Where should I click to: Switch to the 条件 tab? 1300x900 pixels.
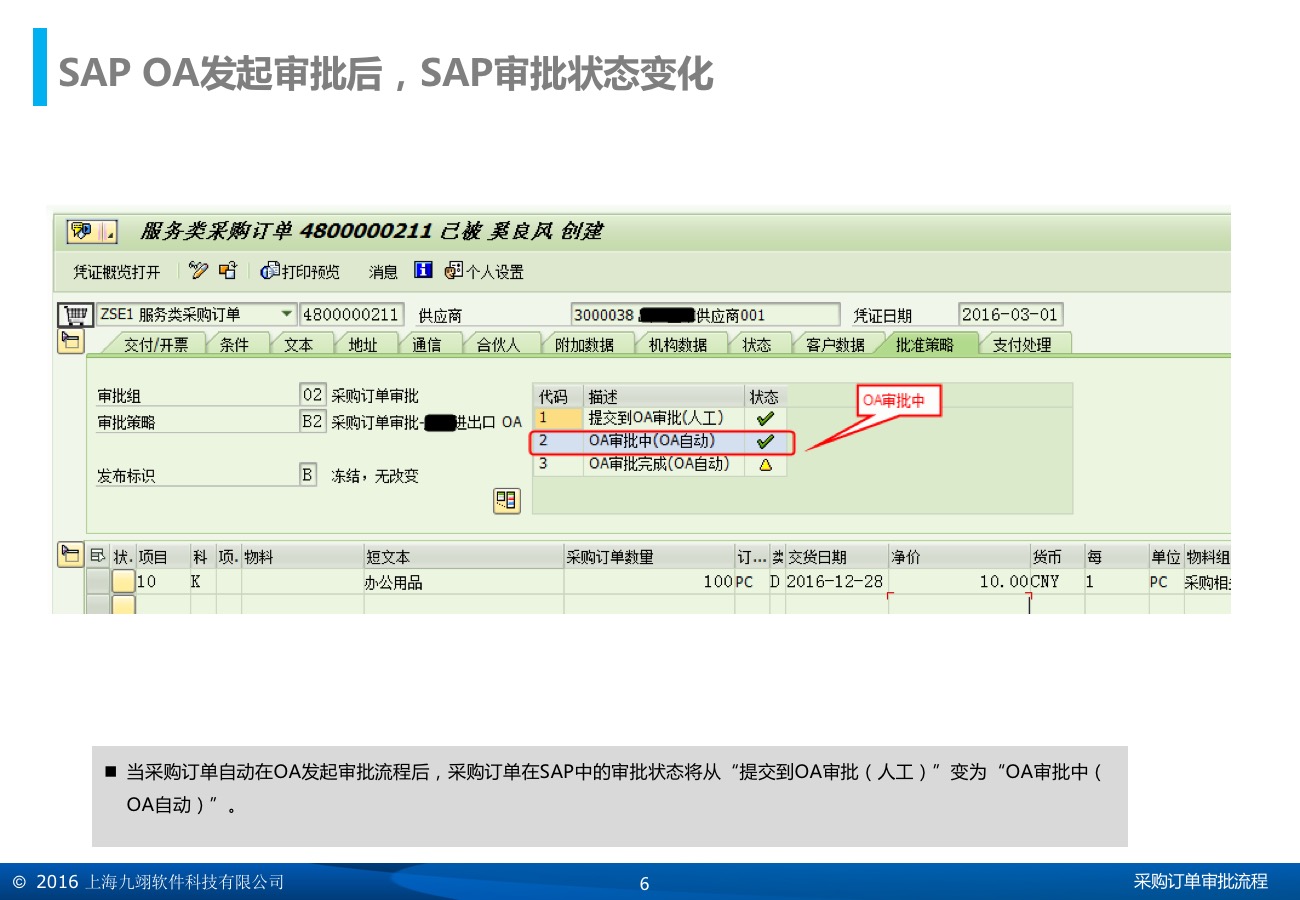[x=234, y=344]
